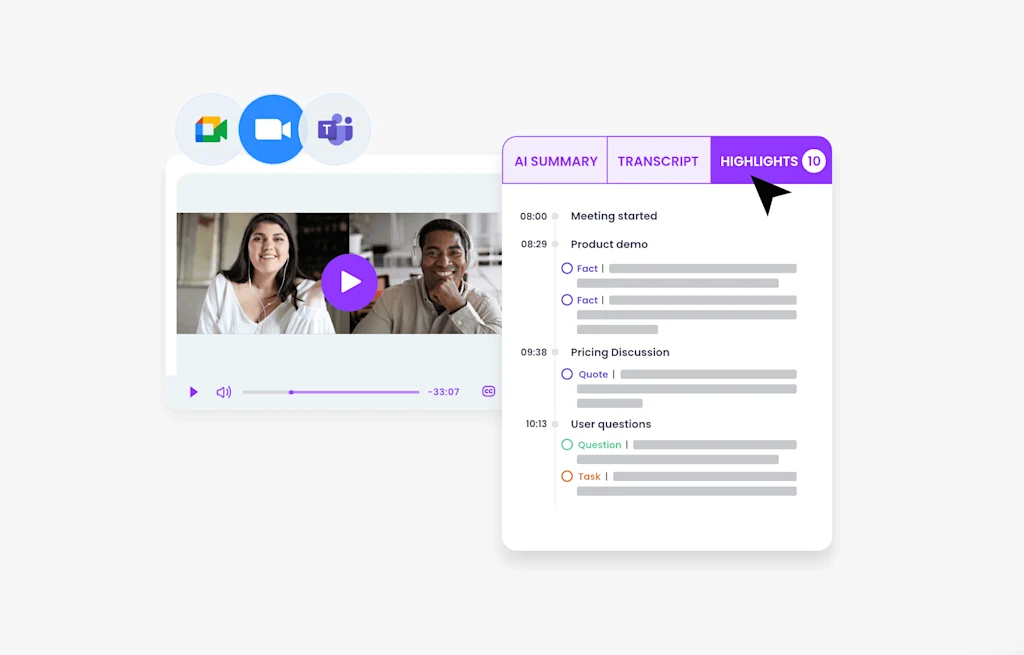The image size is (1024, 655).
Task: Click the highlights count badge 10
Action: 814,161
